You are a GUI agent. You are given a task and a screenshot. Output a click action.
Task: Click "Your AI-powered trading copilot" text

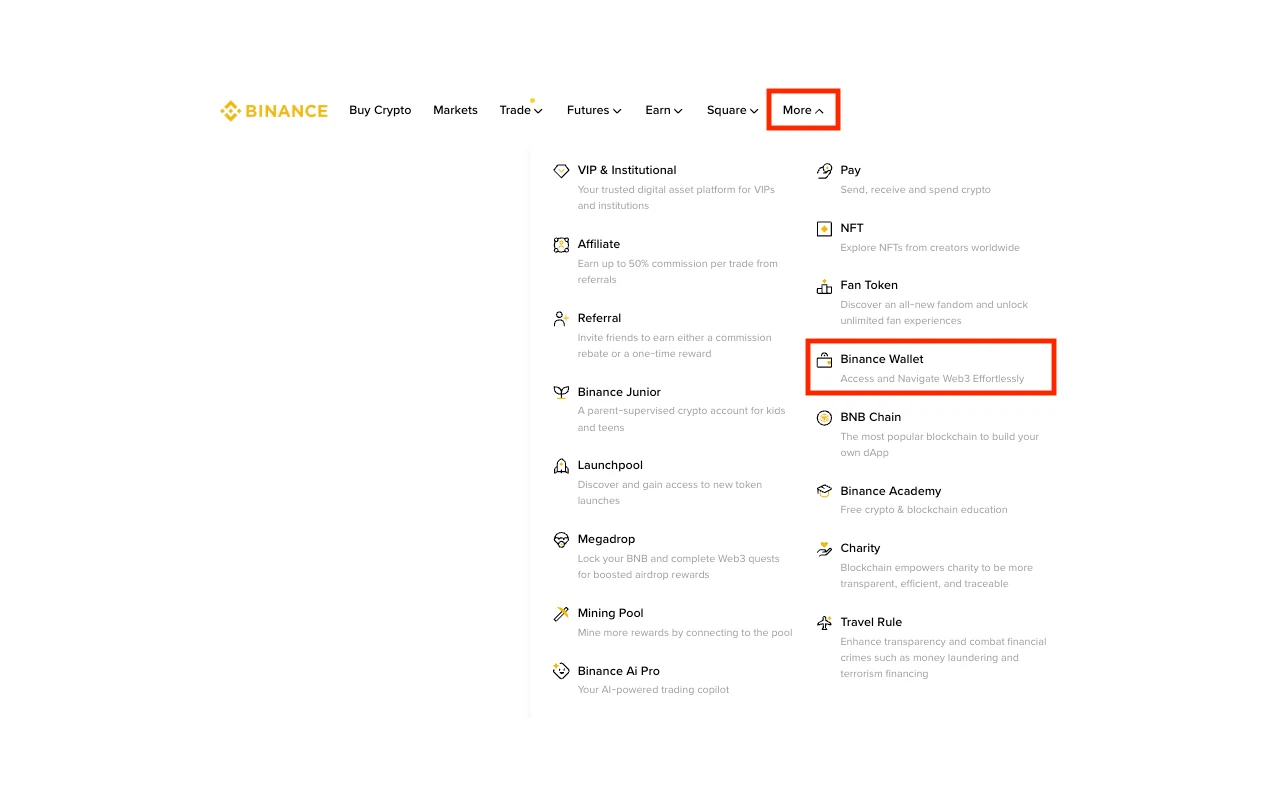point(654,690)
